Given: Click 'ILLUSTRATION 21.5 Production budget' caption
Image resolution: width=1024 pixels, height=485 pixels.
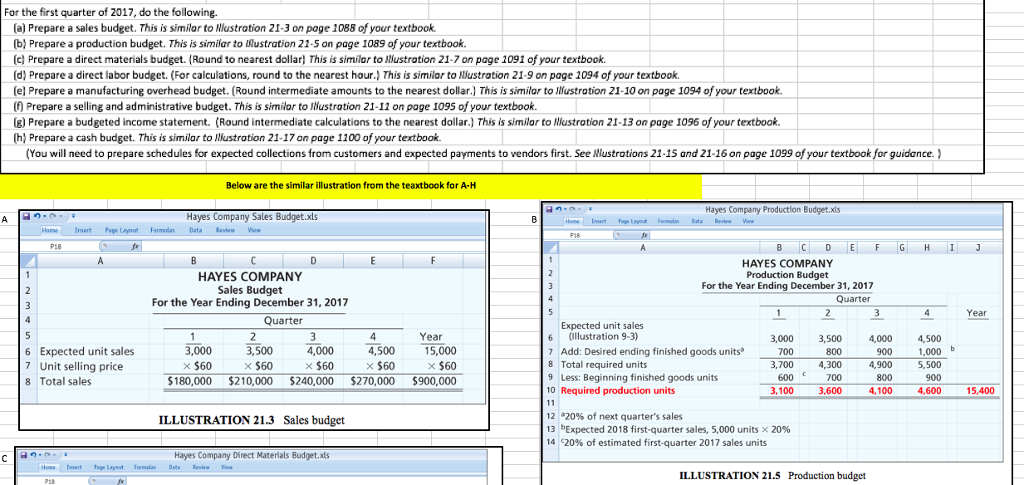Looking at the screenshot, I should pos(773,476).
